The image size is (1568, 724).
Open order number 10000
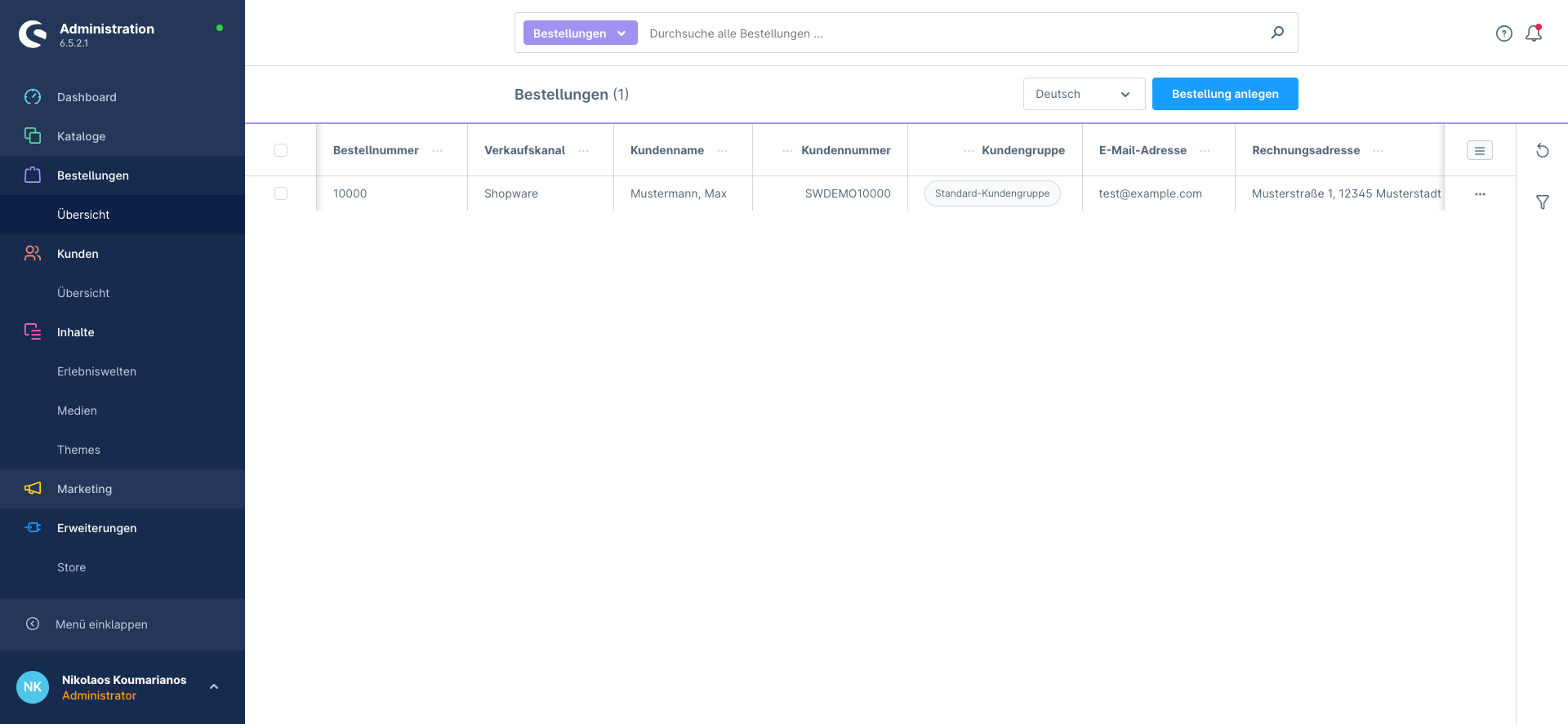350,193
